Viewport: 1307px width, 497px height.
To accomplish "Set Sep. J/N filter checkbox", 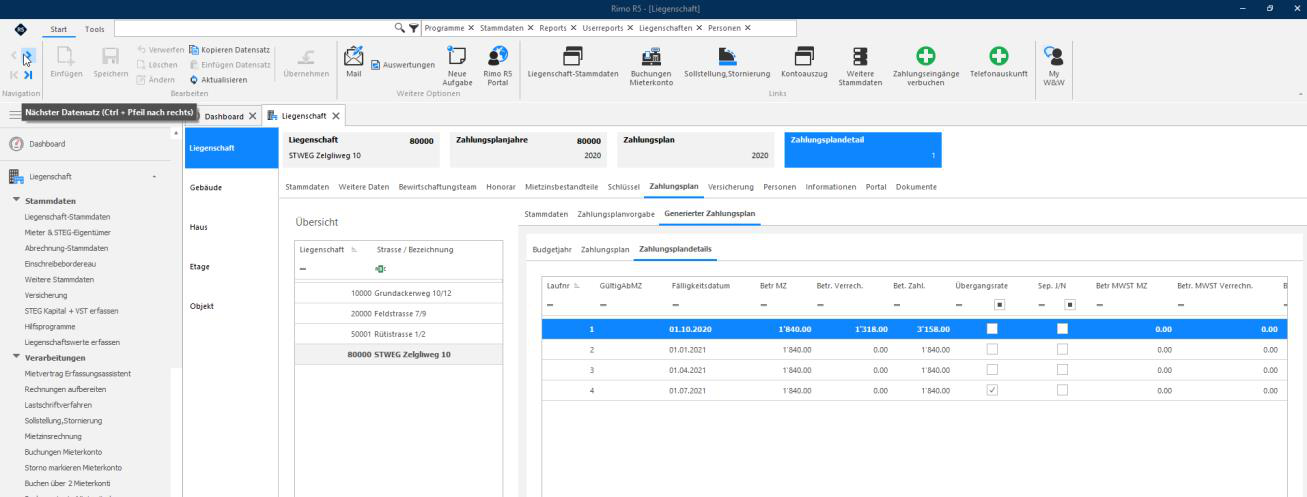I will point(1069,305).
